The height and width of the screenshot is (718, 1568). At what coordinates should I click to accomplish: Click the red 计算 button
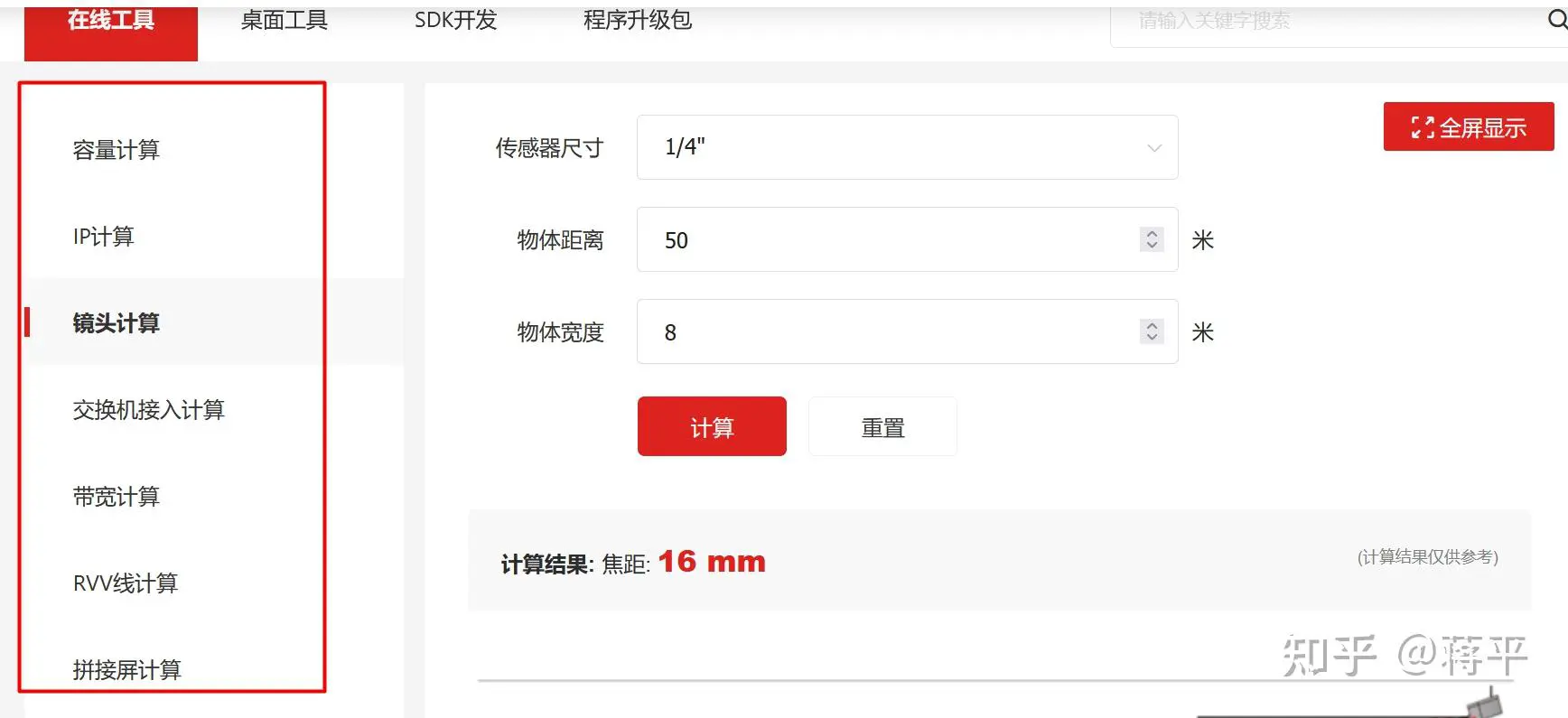(x=712, y=426)
